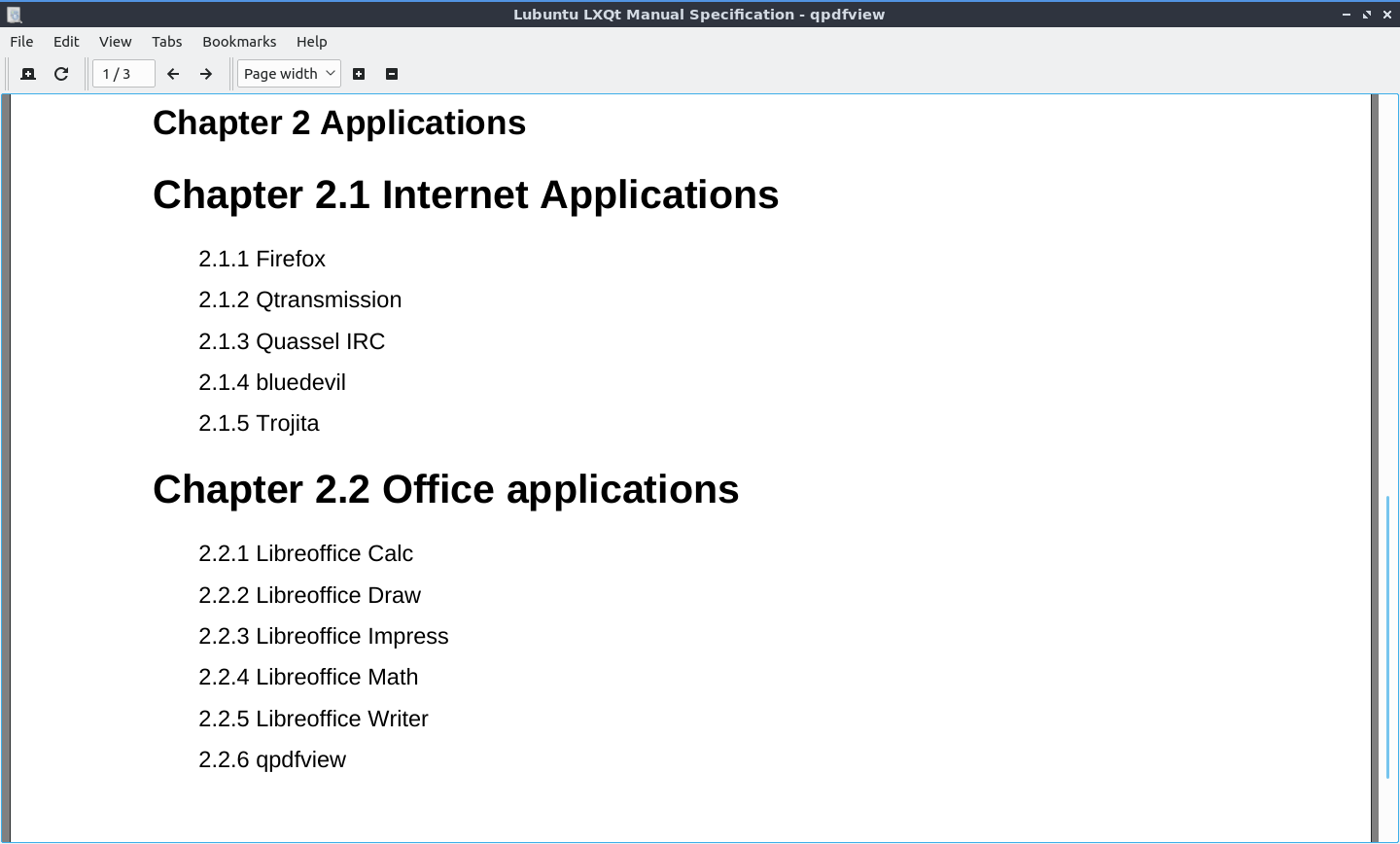Minimize the qpdfview window

tap(1347, 15)
